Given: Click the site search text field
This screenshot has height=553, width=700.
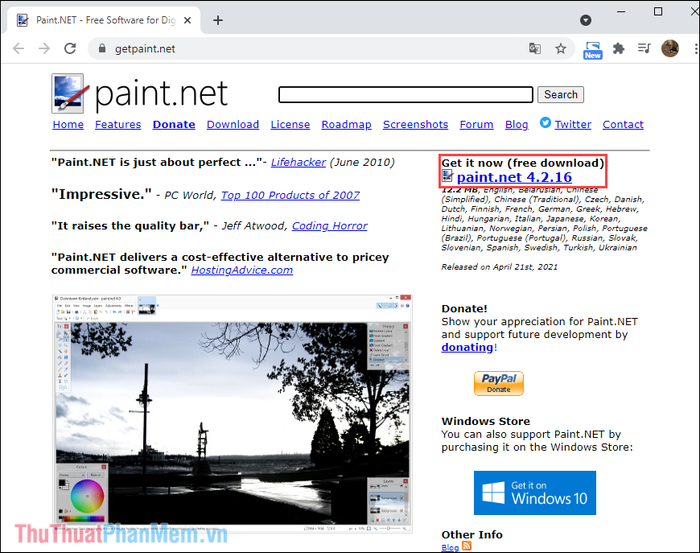Looking at the screenshot, I should click(x=405, y=95).
